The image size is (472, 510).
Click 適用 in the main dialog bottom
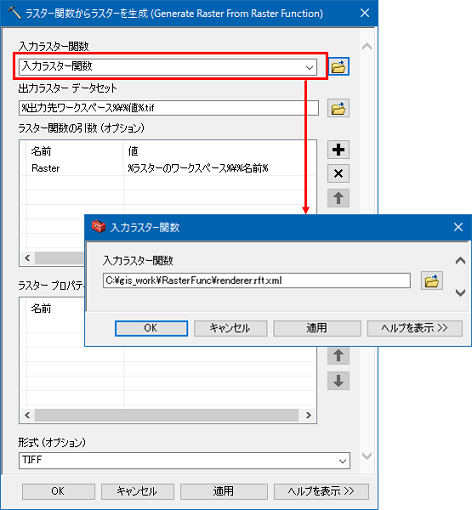pyautogui.click(x=224, y=491)
